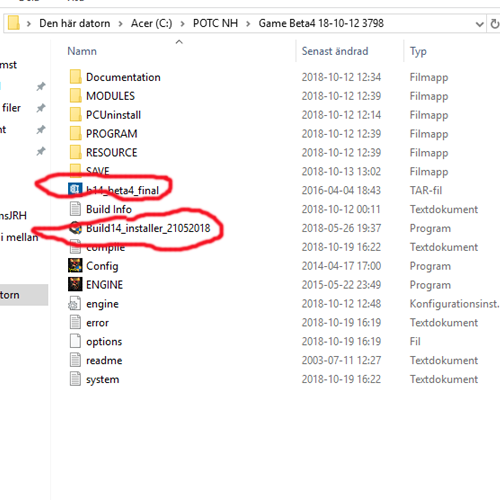500x500 pixels.
Task: Select the file name 'PCUninstall'
Action: coord(113,115)
